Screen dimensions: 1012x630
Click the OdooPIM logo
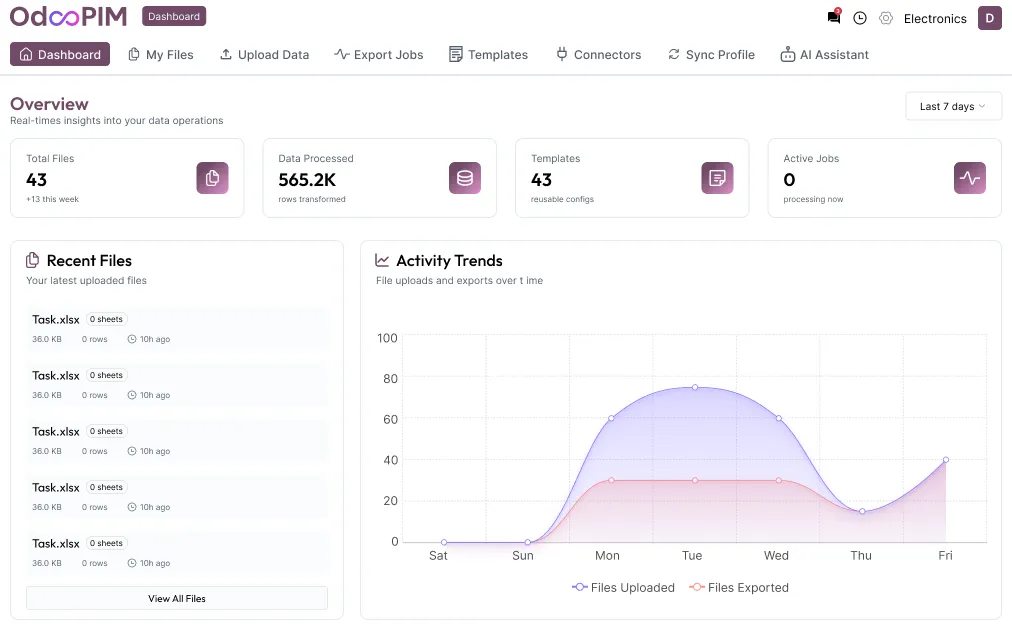tap(70, 17)
